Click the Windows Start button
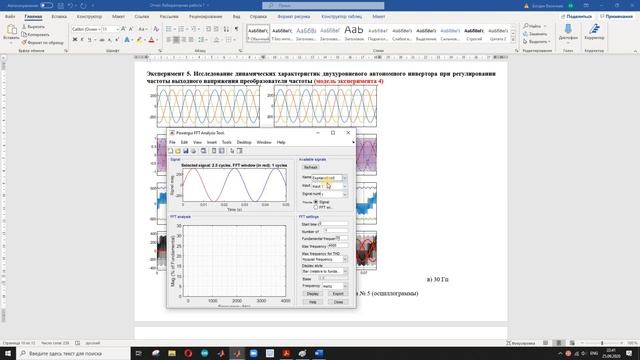Screen dimensions: 640x360 [x=8, y=353]
